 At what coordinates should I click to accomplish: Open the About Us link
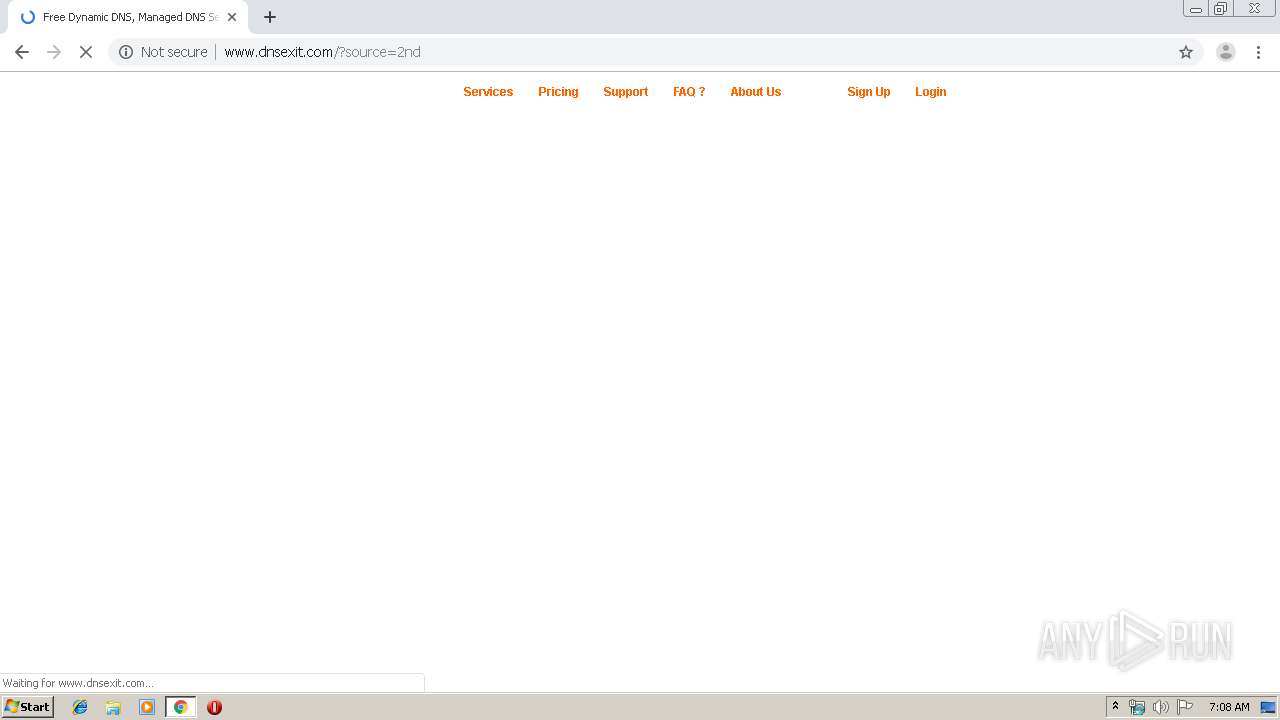755,91
